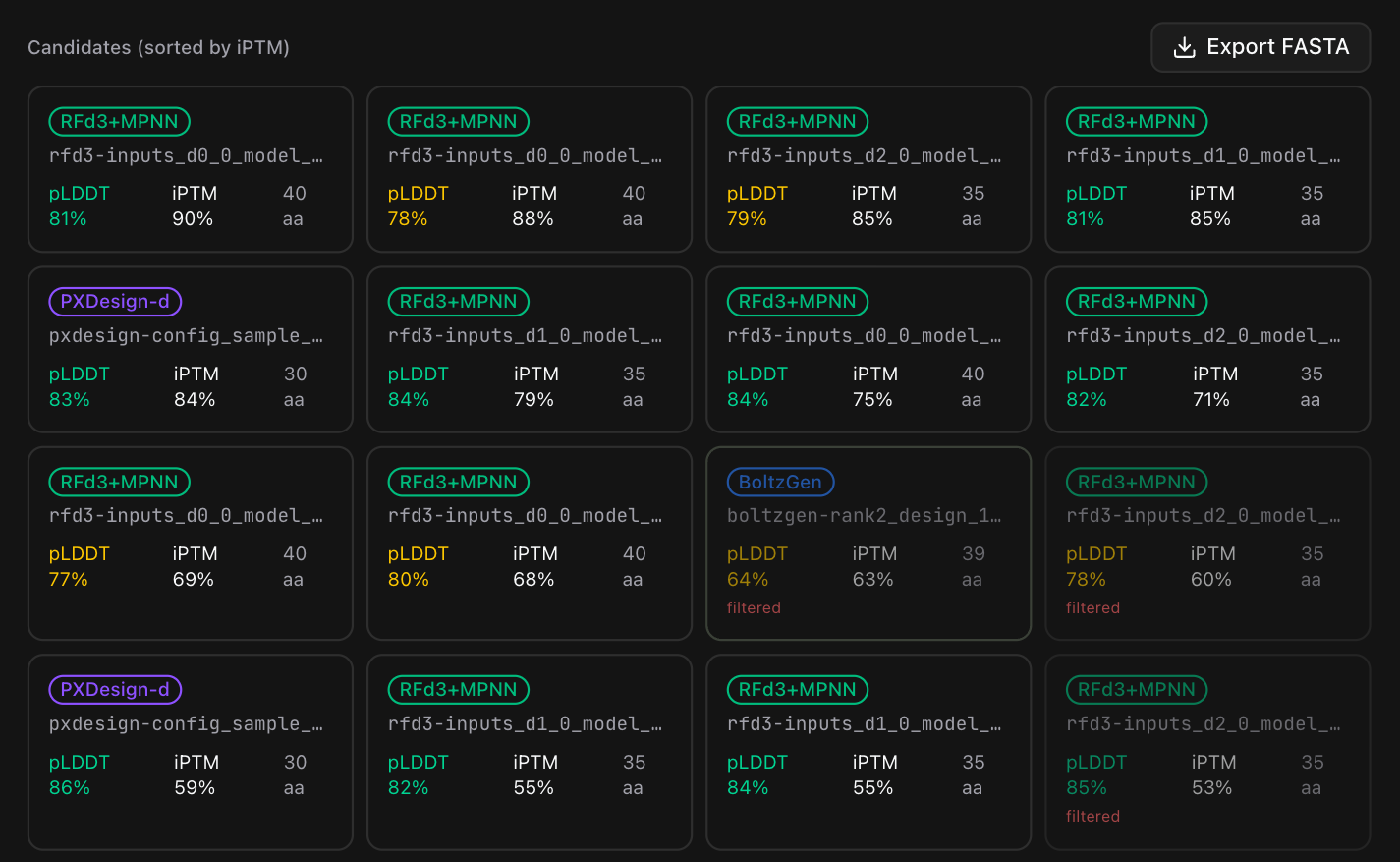Click the '30 aa' length on the 84% iPTM card
The width and height of the screenshot is (1400, 862).
coord(295,387)
